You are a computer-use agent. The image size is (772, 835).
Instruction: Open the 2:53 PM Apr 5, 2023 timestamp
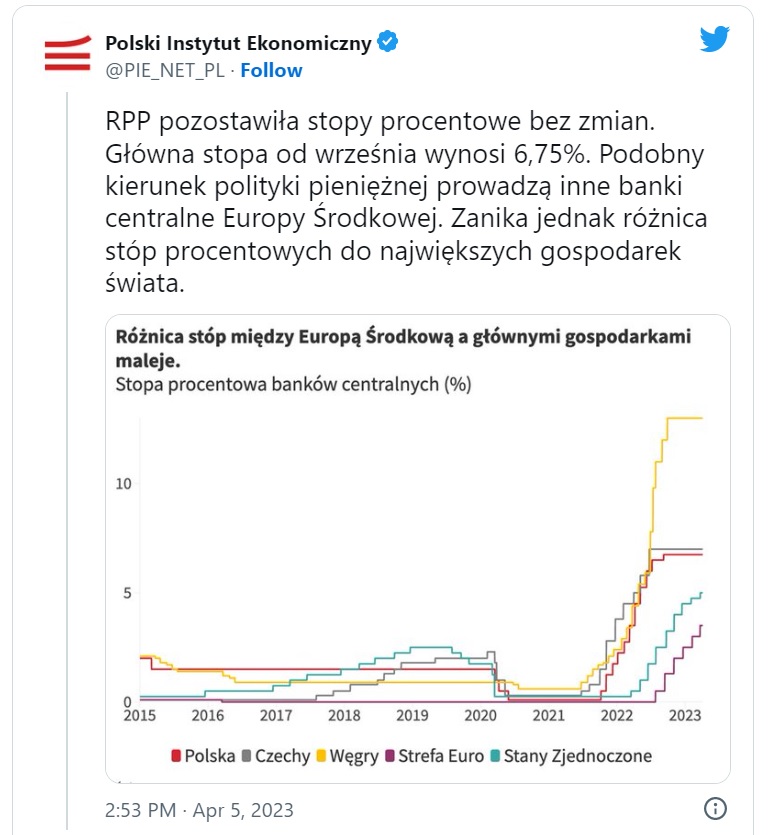coord(199,810)
